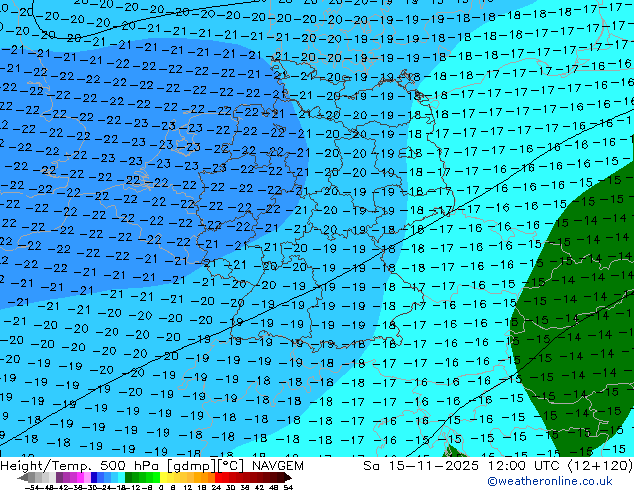
Task: Select the dark blue swatch at -30 on the legend
Action: click(94, 477)
